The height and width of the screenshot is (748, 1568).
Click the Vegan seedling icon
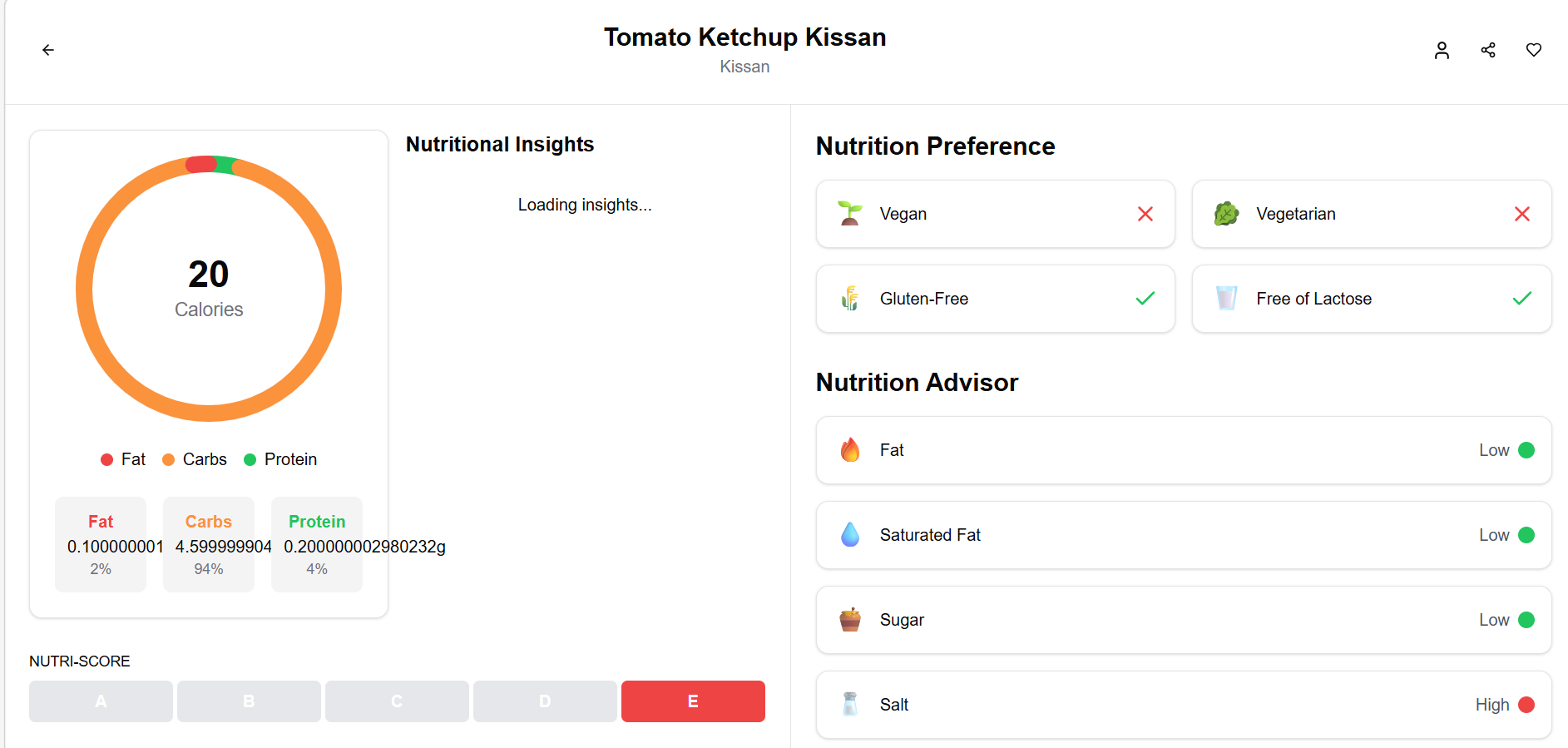849,214
